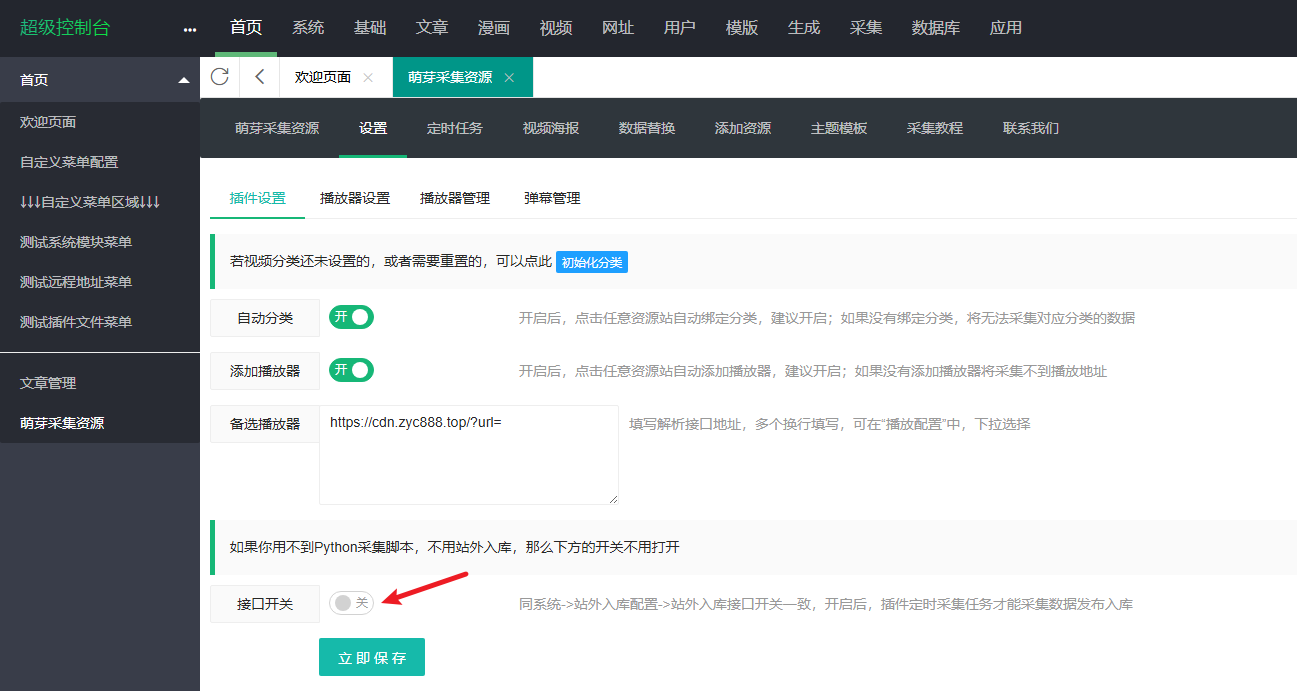Viewport: 1297px width, 691px height.
Task: Click the refresh icon beside the page tabs
Action: point(220,77)
